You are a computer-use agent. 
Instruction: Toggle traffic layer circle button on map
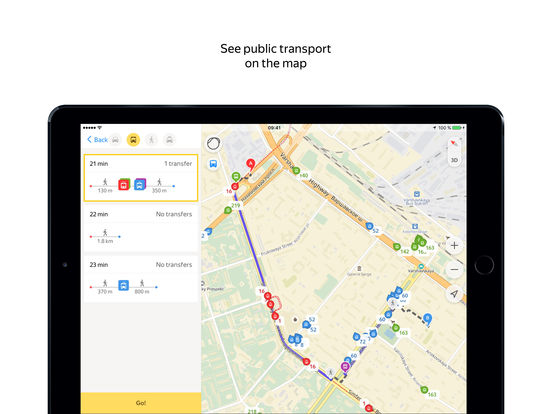pyautogui.click(x=213, y=144)
